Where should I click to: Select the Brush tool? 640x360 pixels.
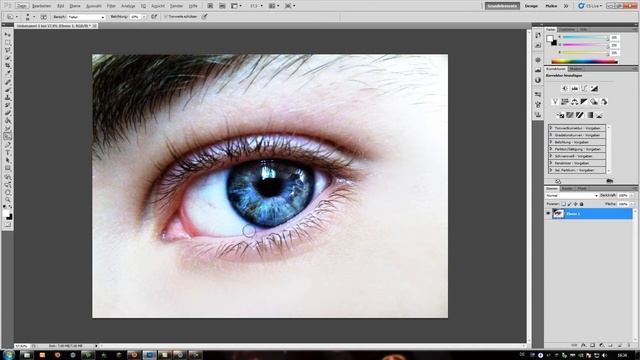tap(8, 89)
